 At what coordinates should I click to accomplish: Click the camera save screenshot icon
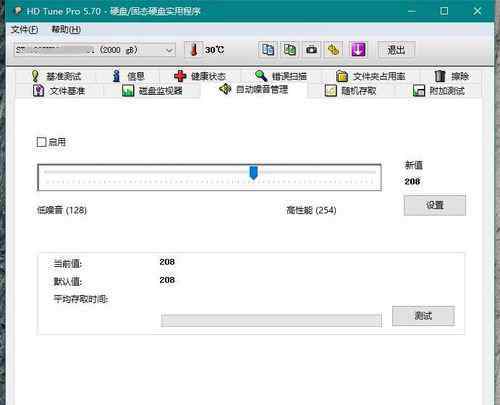[x=312, y=50]
